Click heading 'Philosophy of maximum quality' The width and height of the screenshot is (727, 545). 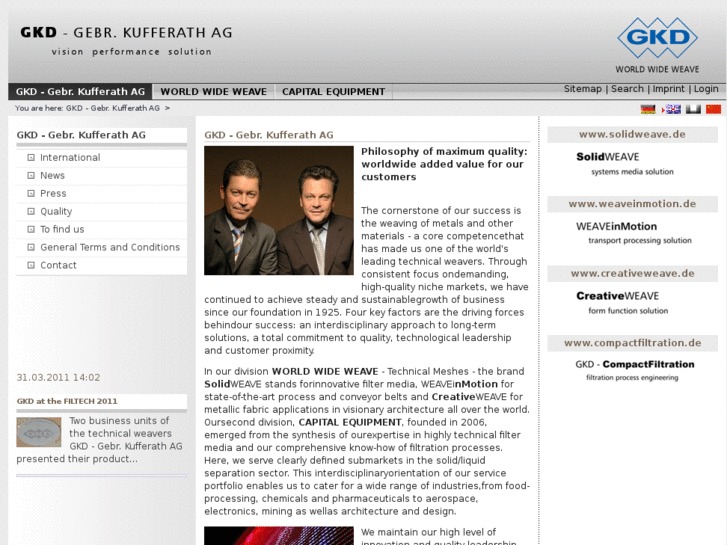point(444,164)
